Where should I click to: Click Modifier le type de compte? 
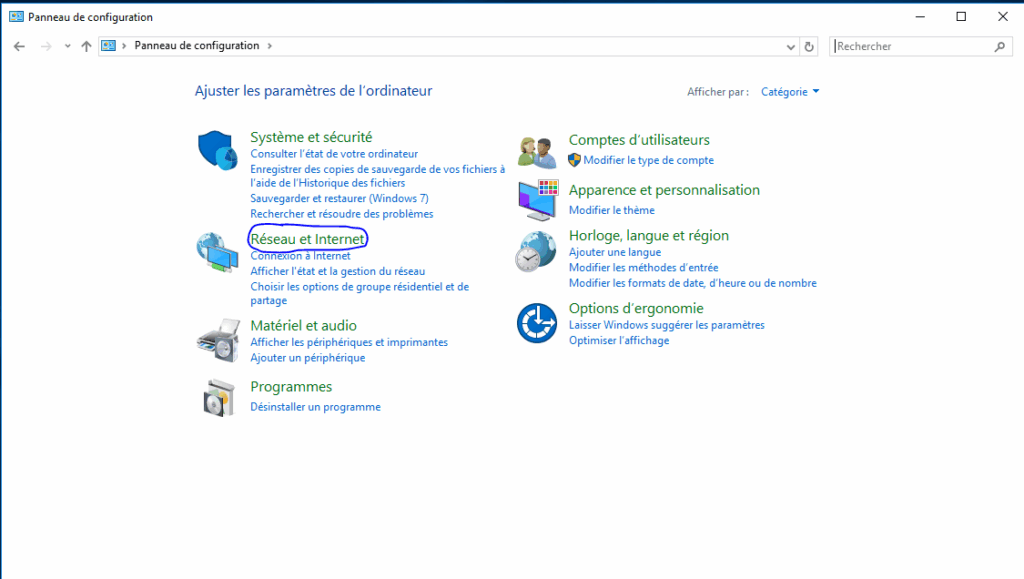(x=648, y=160)
